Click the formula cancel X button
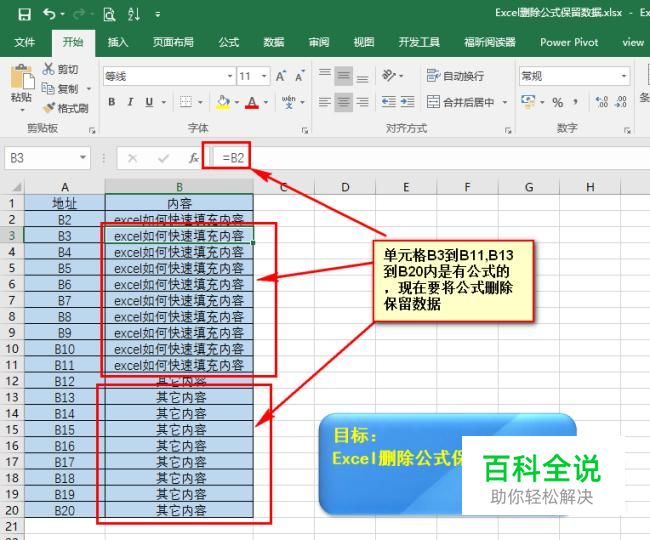This screenshot has height=540, width=650. (x=133, y=158)
